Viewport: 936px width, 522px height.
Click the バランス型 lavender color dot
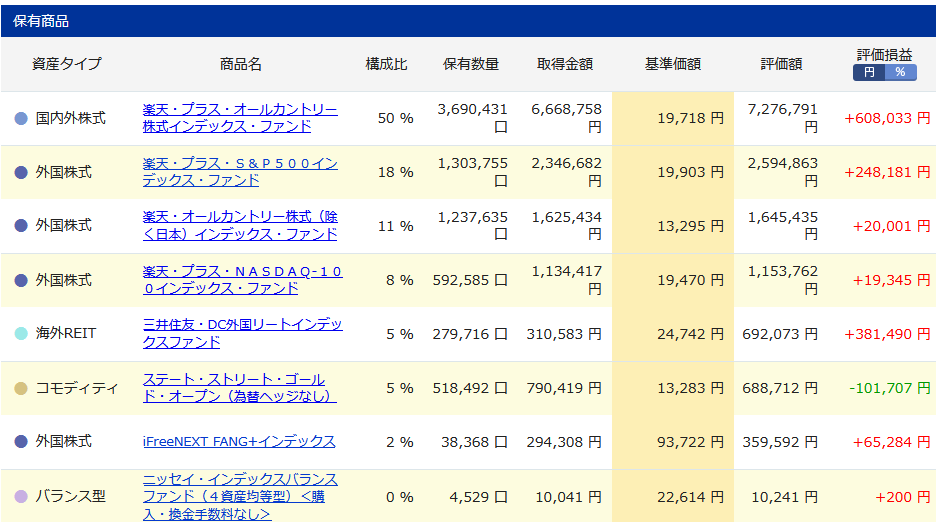pyautogui.click(x=21, y=496)
